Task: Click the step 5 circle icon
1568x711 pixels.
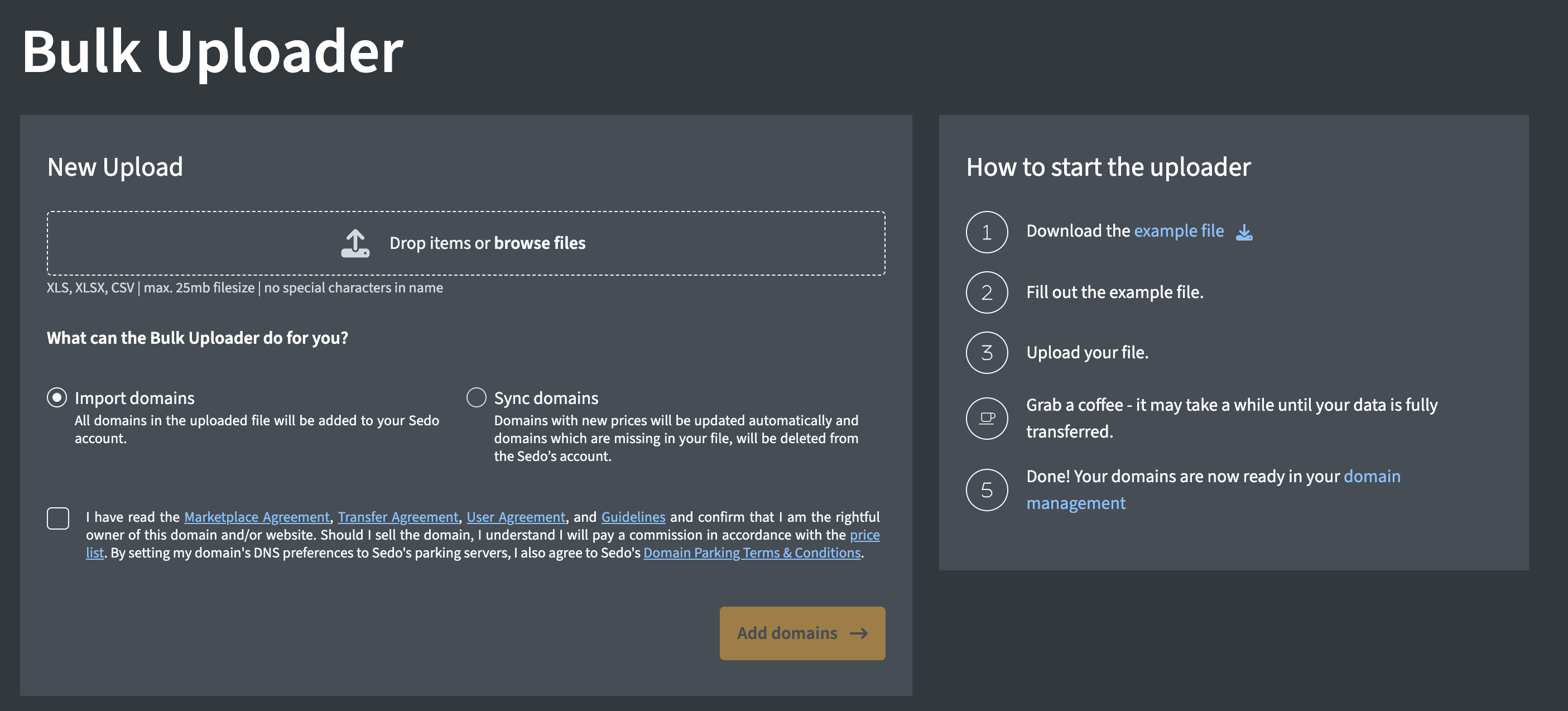Action: click(986, 490)
